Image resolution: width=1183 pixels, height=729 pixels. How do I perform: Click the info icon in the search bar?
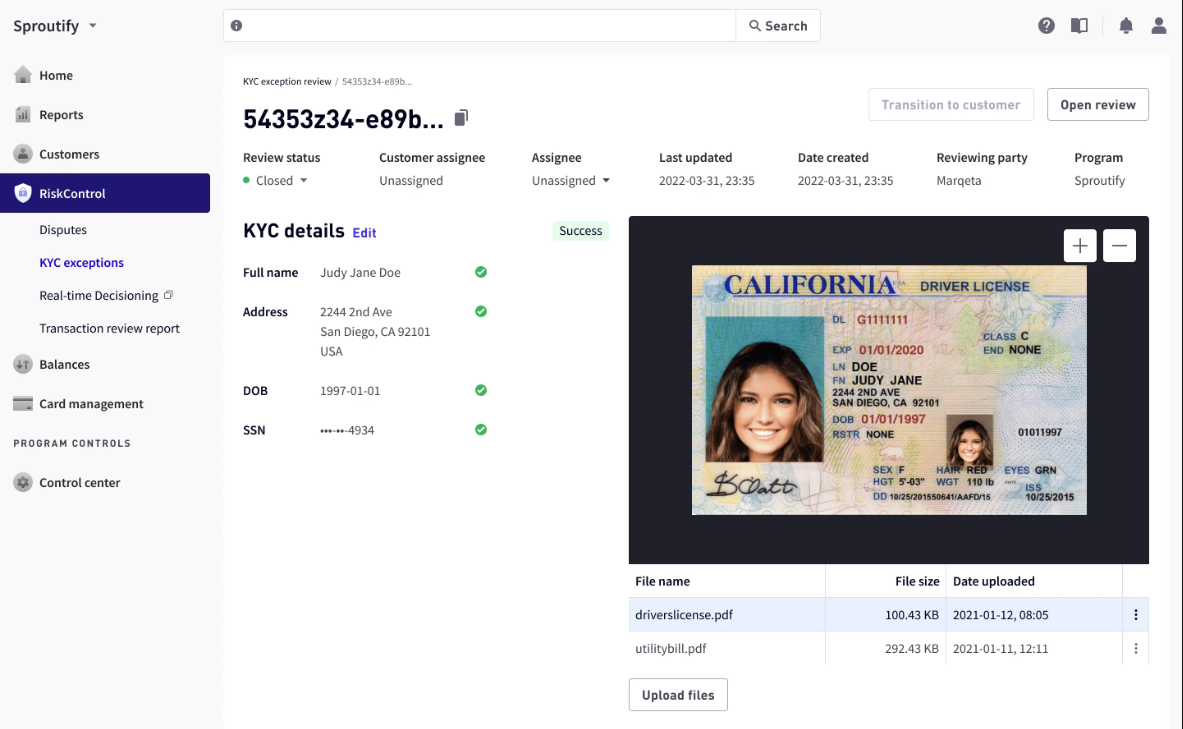236,26
